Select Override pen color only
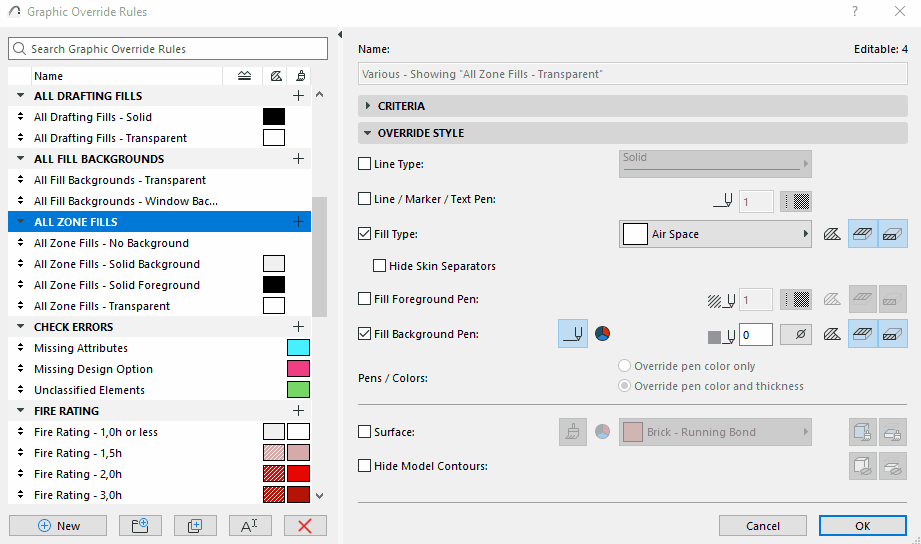 pyautogui.click(x=624, y=366)
